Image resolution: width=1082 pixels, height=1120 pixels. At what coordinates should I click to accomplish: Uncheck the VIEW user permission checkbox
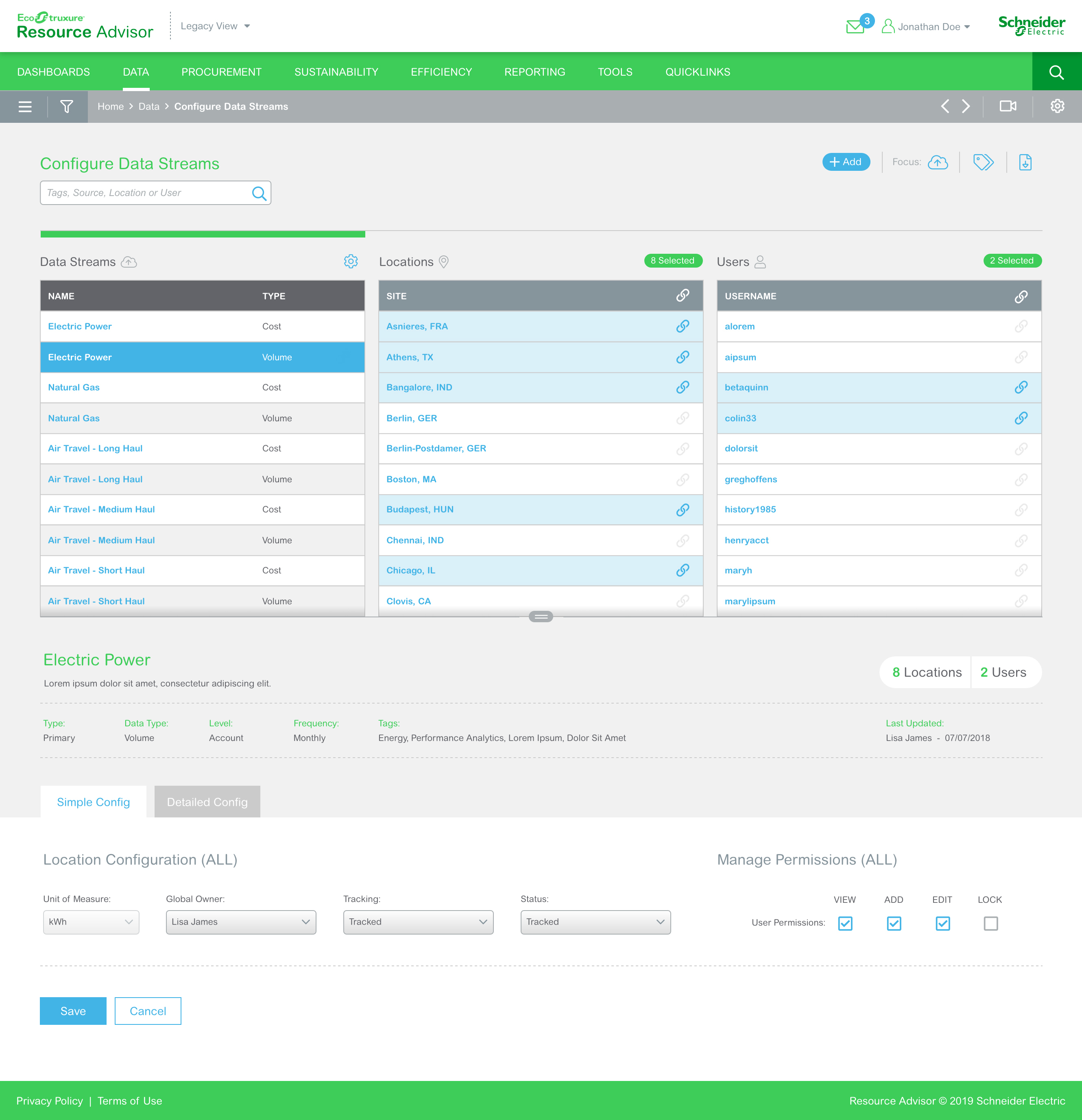[845, 924]
